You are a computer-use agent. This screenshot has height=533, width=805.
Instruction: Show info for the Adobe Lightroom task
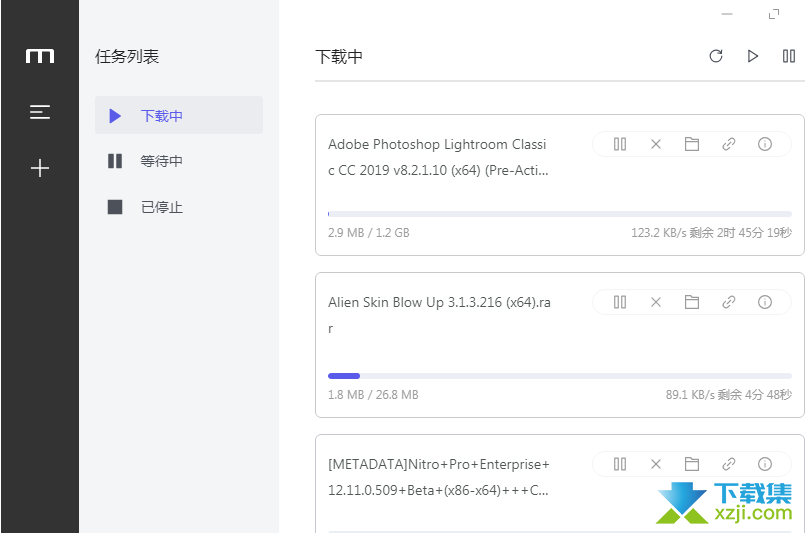tap(765, 144)
